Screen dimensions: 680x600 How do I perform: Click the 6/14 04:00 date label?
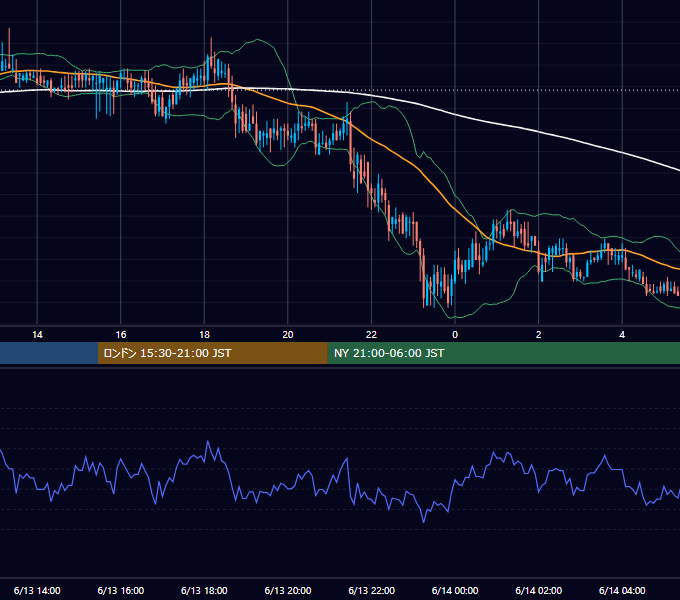pos(622,590)
